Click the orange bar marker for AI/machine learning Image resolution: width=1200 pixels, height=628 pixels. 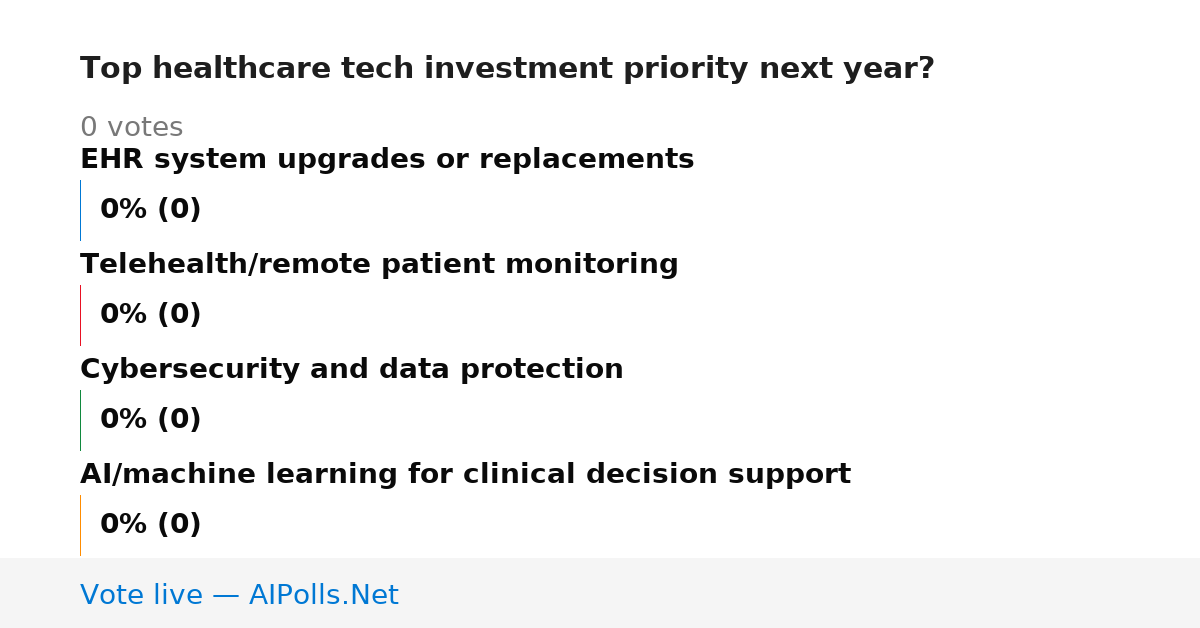point(80,525)
